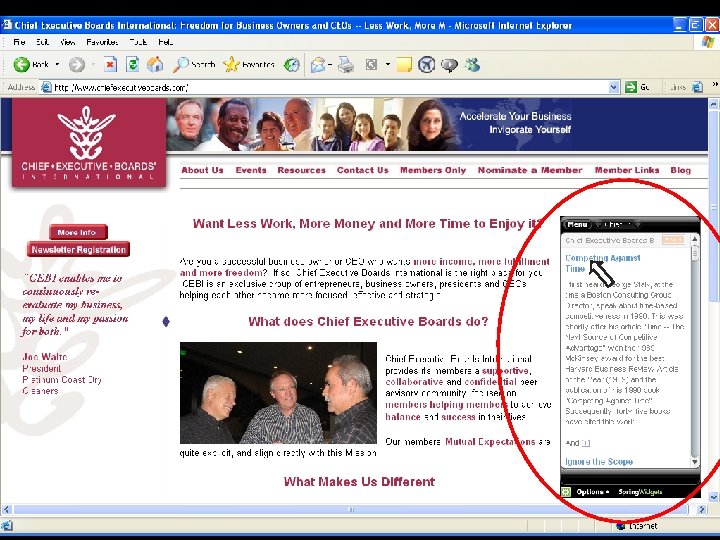The height and width of the screenshot is (540, 720).
Task: Click the green Go arrow button
Action: point(631,87)
